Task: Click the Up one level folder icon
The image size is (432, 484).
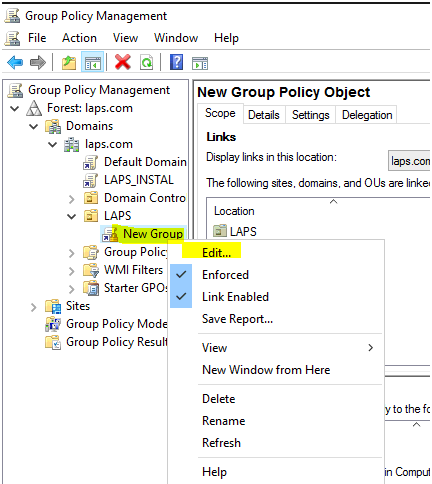Action: [x=69, y=62]
